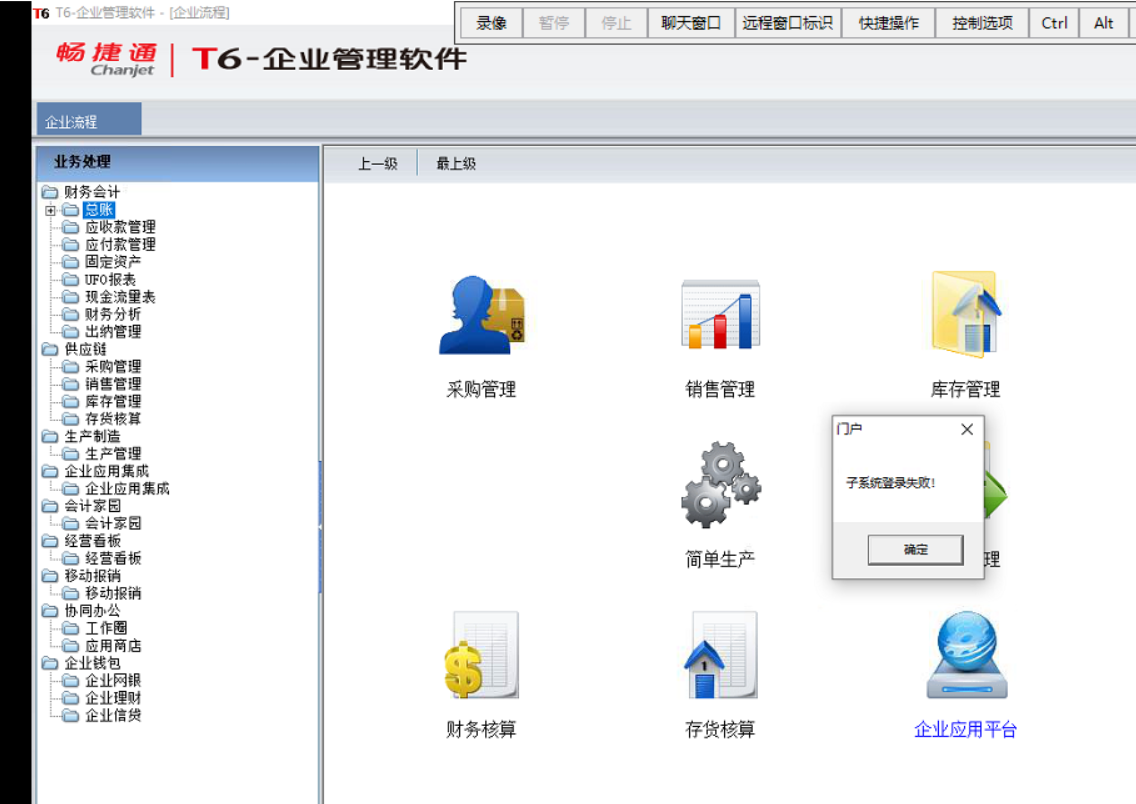
Task: Open the 快捷操作 menu
Action: pyautogui.click(x=888, y=23)
